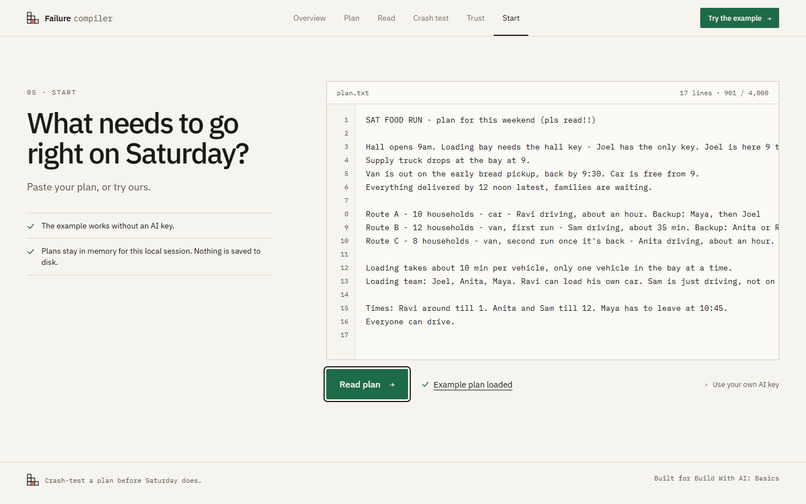Click the 'Loading team: Joel, Anita, Maya' line
The height and width of the screenshot is (504, 806).
click(571, 281)
